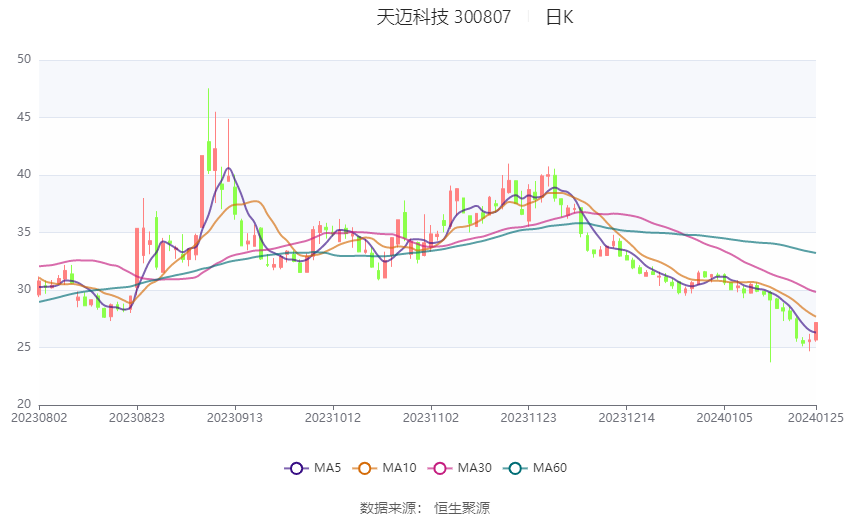Click the y-axis value 35
This screenshot has height=516, width=850.
(24, 231)
